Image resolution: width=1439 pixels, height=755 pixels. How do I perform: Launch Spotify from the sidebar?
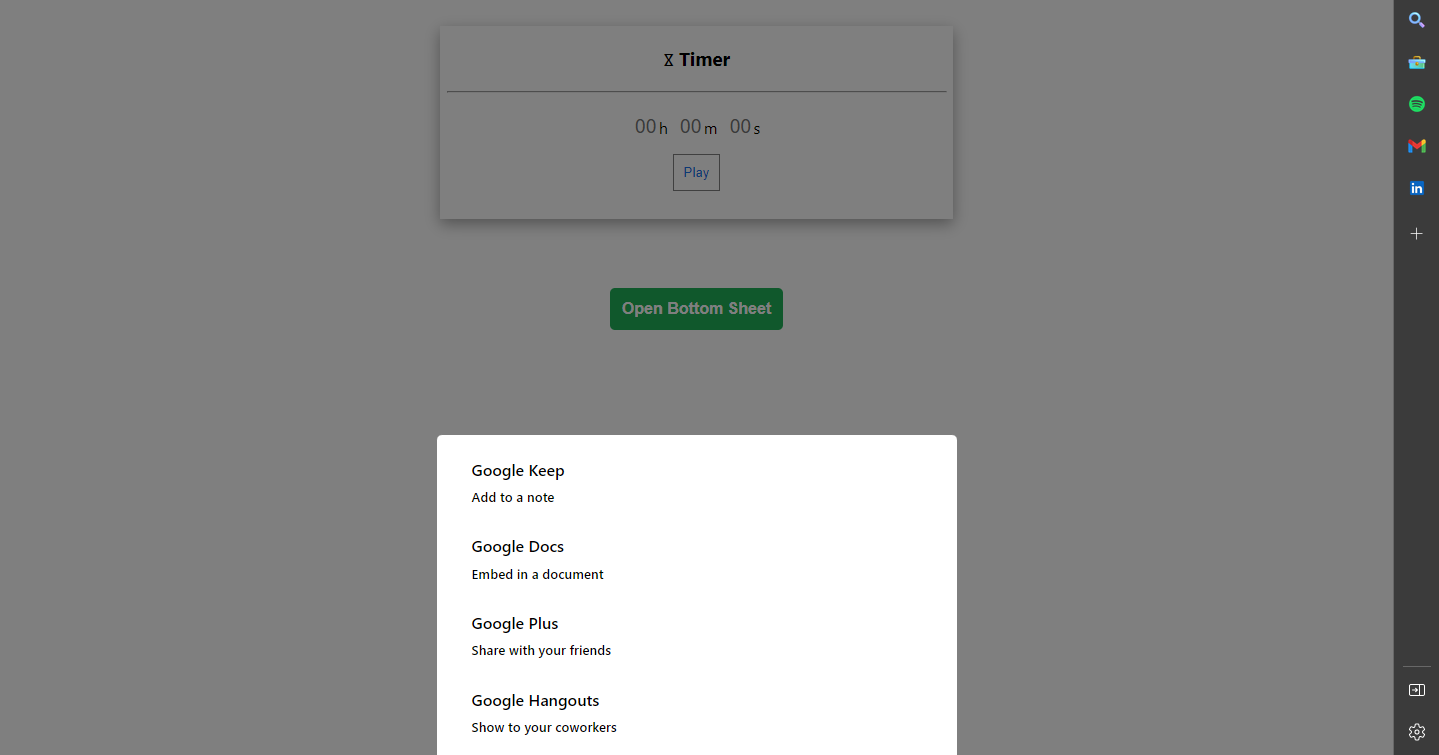pyautogui.click(x=1416, y=104)
